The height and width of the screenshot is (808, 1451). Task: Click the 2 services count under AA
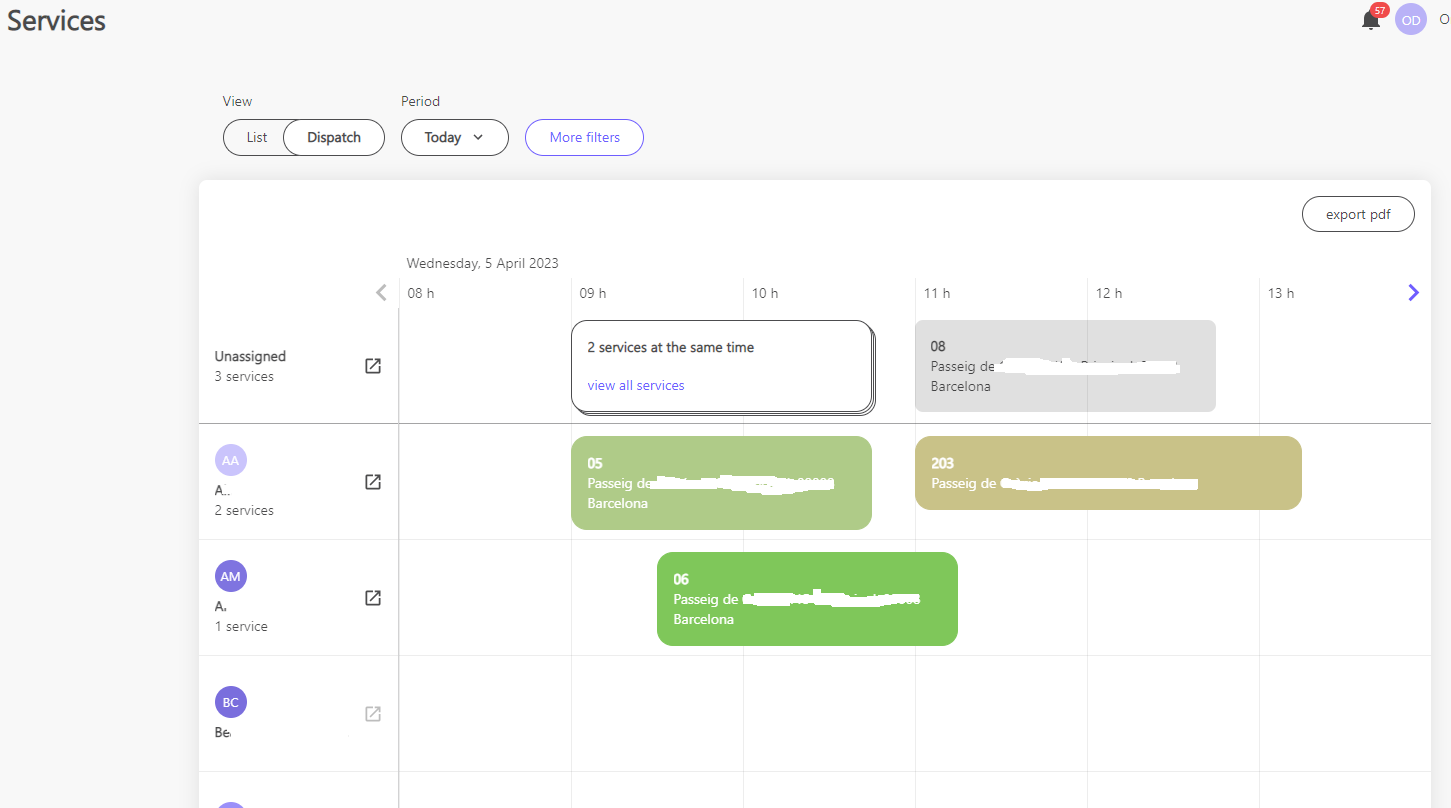point(244,510)
